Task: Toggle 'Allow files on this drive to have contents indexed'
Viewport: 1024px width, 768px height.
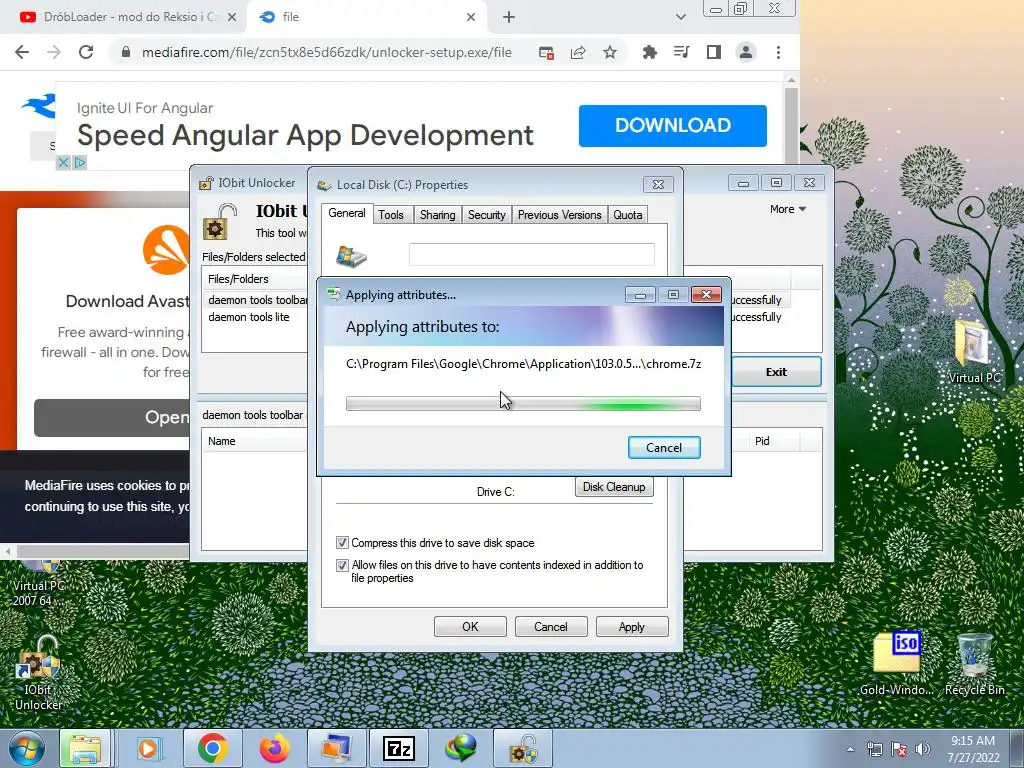Action: tap(342, 565)
